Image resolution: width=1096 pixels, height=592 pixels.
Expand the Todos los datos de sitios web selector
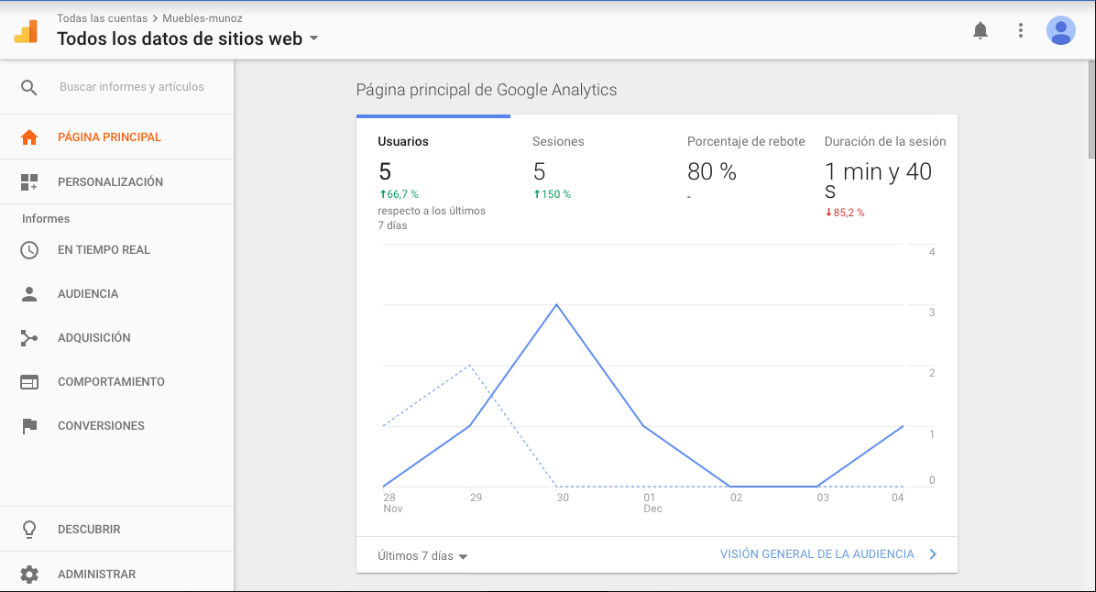point(313,39)
